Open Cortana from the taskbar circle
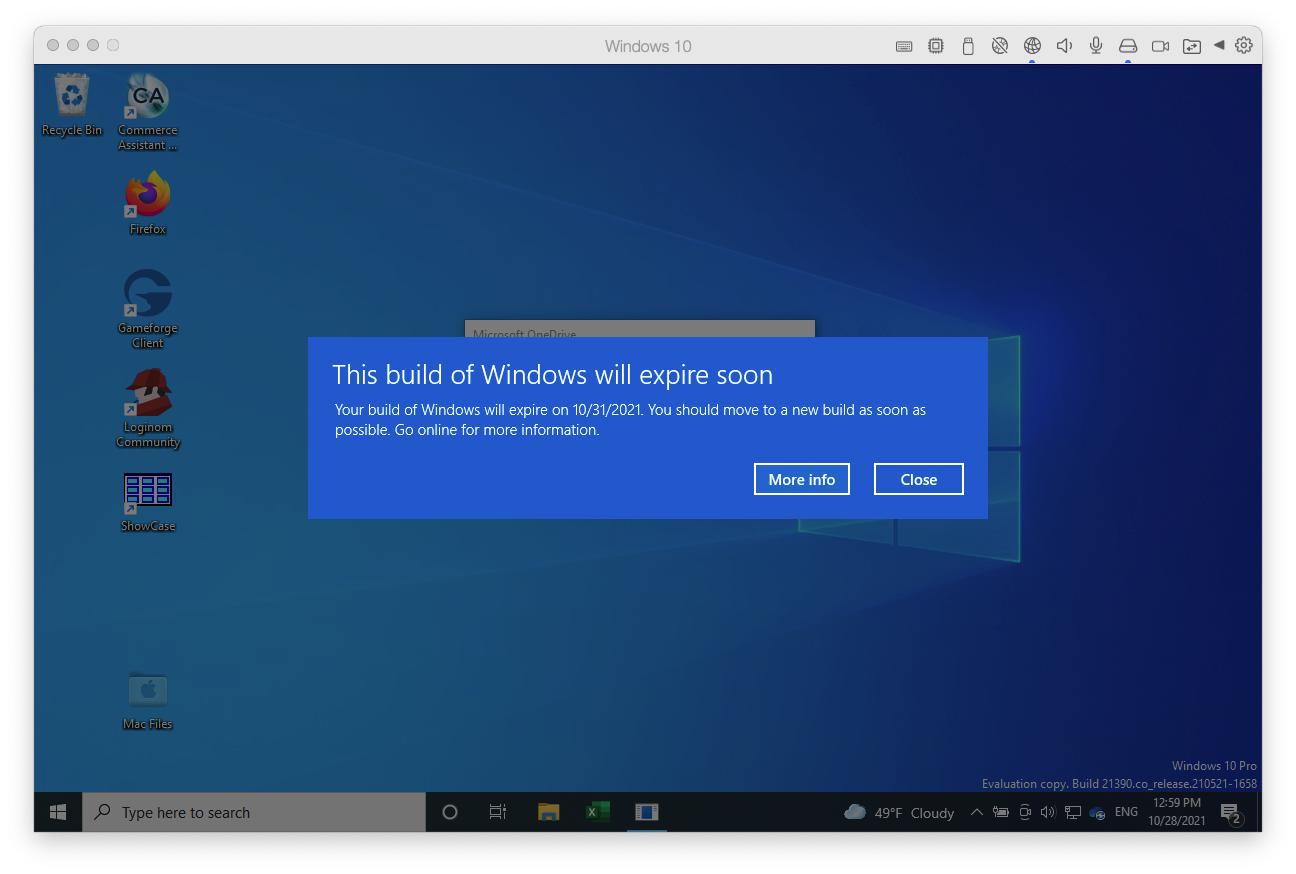 (450, 812)
